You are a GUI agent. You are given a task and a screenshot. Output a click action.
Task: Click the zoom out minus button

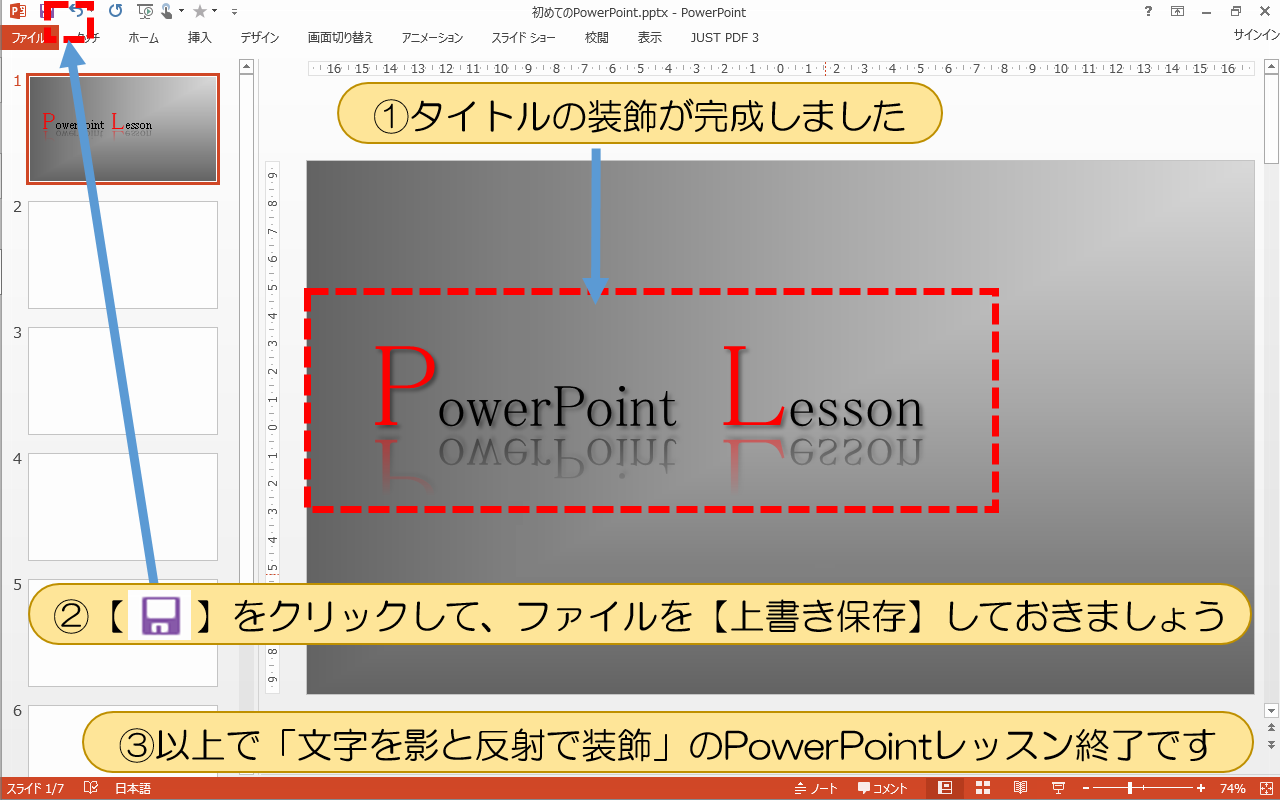pyautogui.click(x=1086, y=788)
